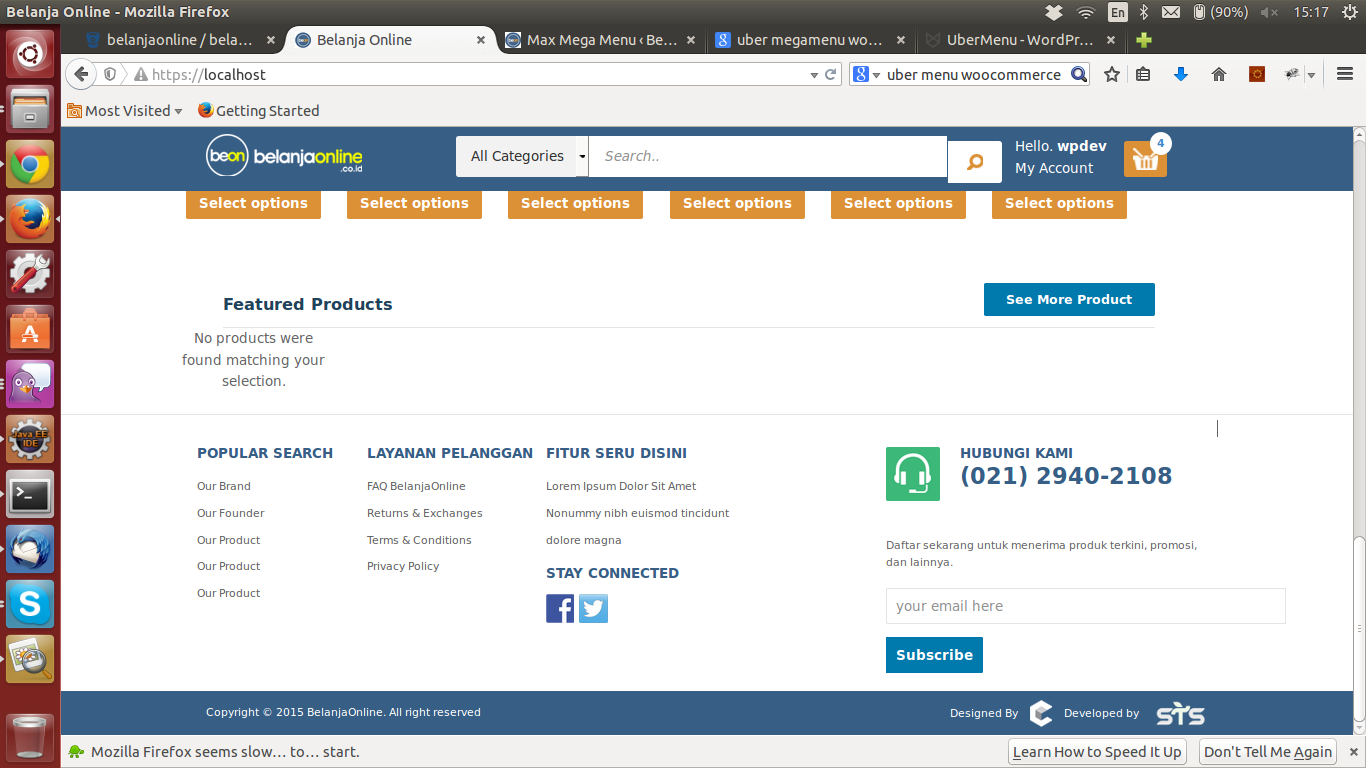Viewport: 1366px width, 768px height.
Task: Open the Privacy Policy link
Action: tap(403, 566)
